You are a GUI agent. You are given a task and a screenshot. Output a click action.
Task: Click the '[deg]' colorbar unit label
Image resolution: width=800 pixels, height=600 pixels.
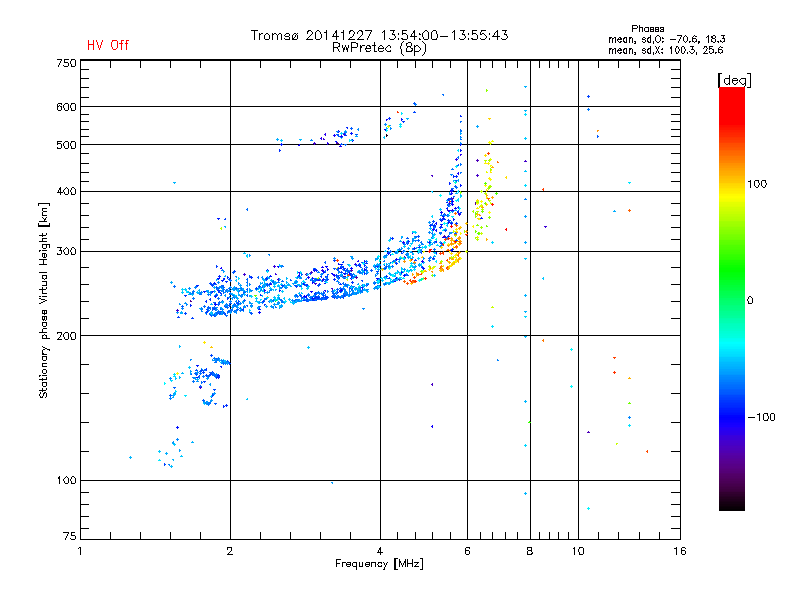734,80
